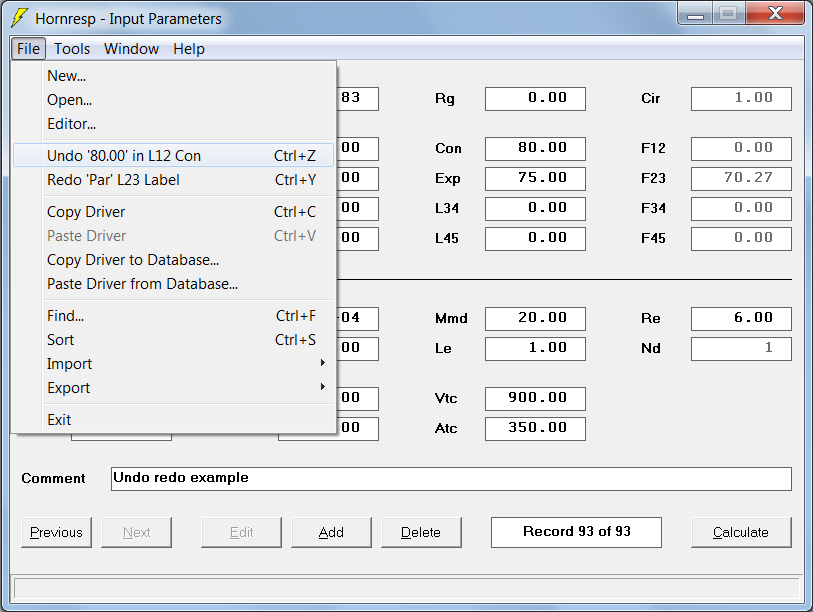
Task: Click the Hornresp lightning bolt title icon
Action: click(x=20, y=18)
